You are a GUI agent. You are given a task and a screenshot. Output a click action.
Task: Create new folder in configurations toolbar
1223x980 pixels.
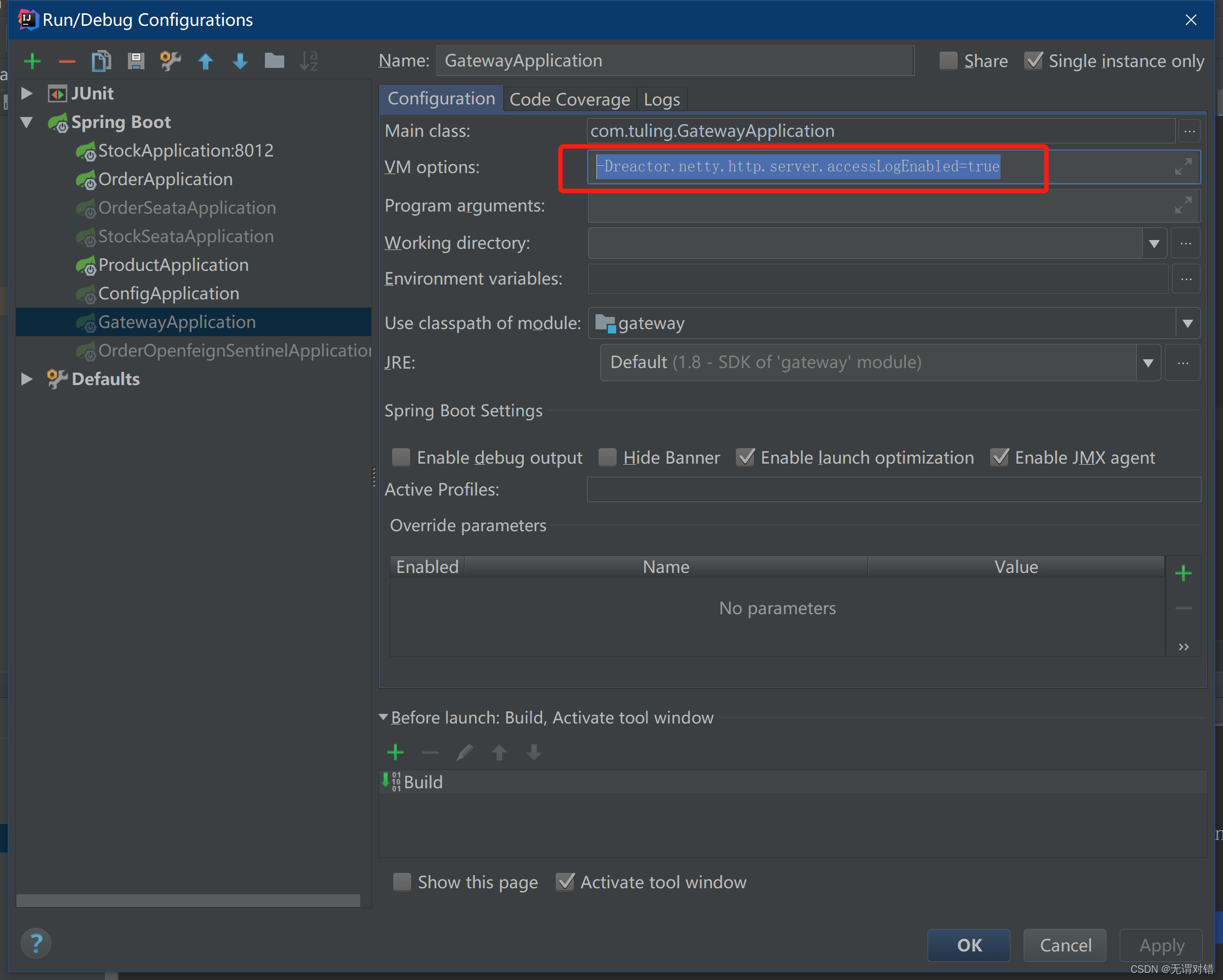click(275, 60)
